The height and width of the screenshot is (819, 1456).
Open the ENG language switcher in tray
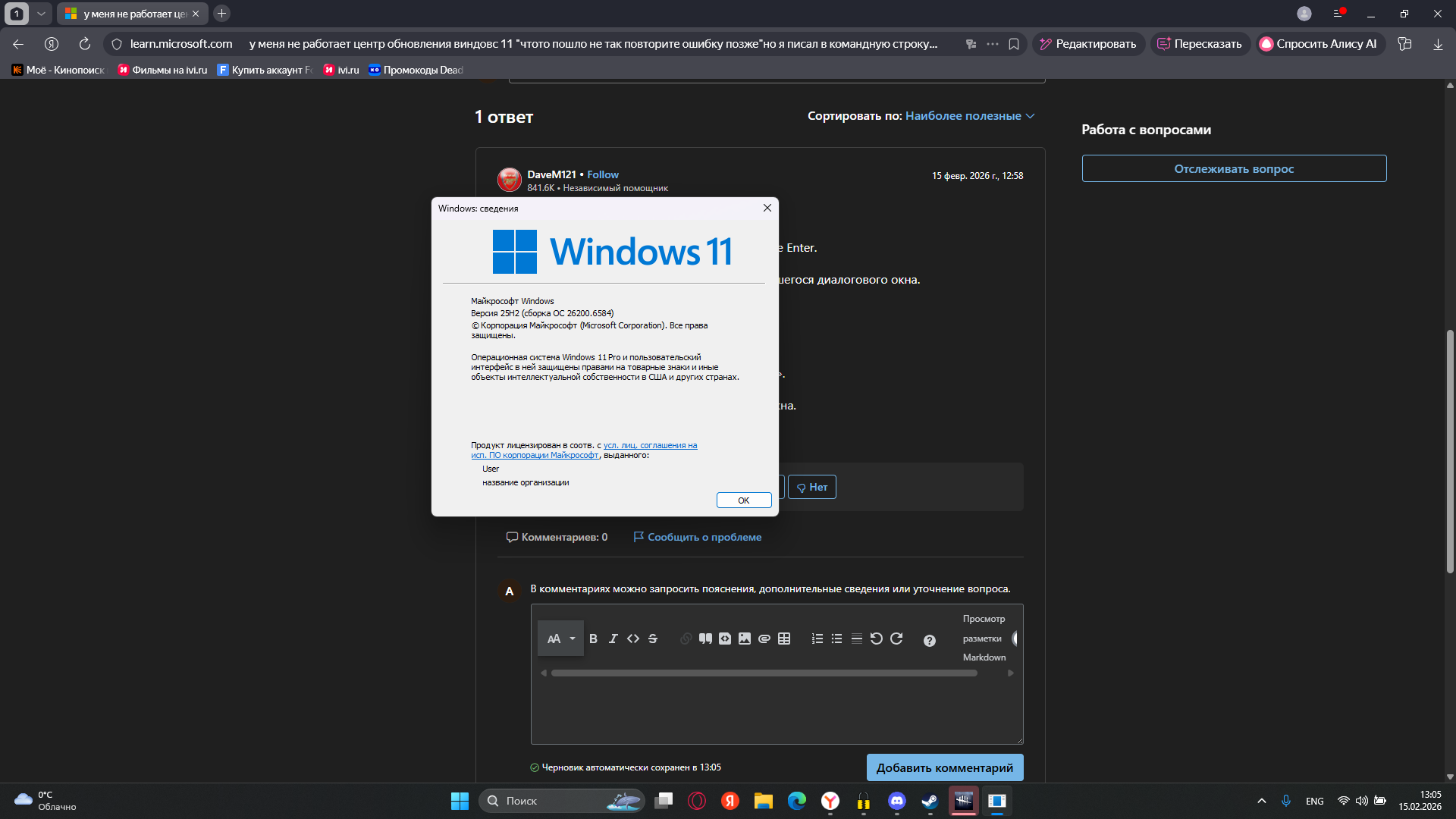(x=1315, y=801)
